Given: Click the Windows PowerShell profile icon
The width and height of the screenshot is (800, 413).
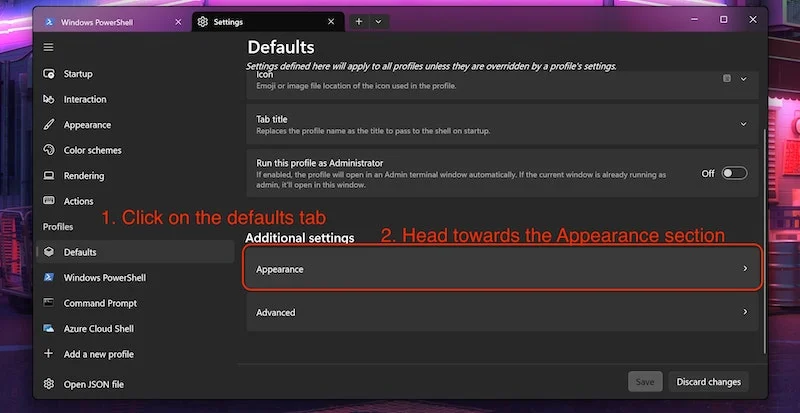Looking at the screenshot, I should [49, 278].
